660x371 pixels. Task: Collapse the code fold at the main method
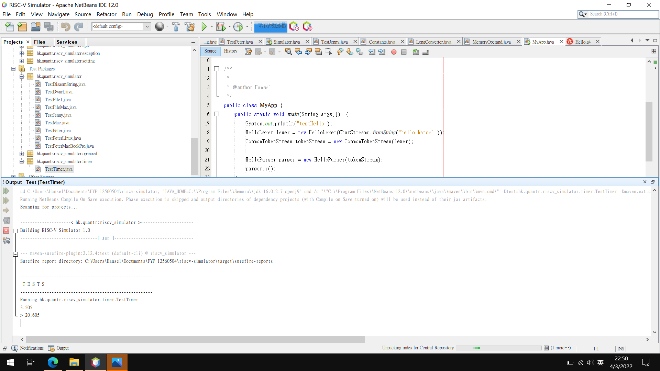coord(216,114)
